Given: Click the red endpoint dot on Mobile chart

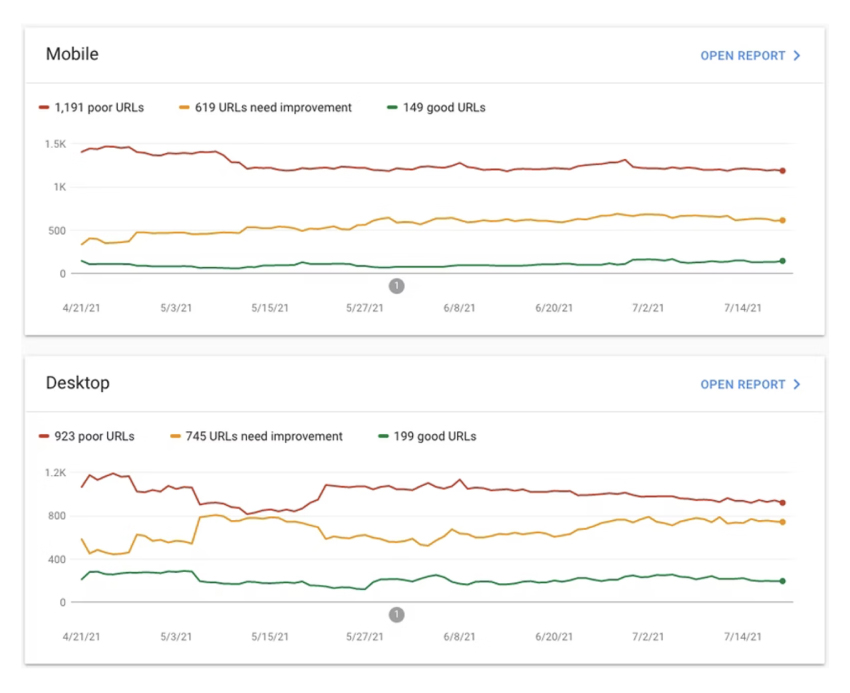Looking at the screenshot, I should (782, 171).
